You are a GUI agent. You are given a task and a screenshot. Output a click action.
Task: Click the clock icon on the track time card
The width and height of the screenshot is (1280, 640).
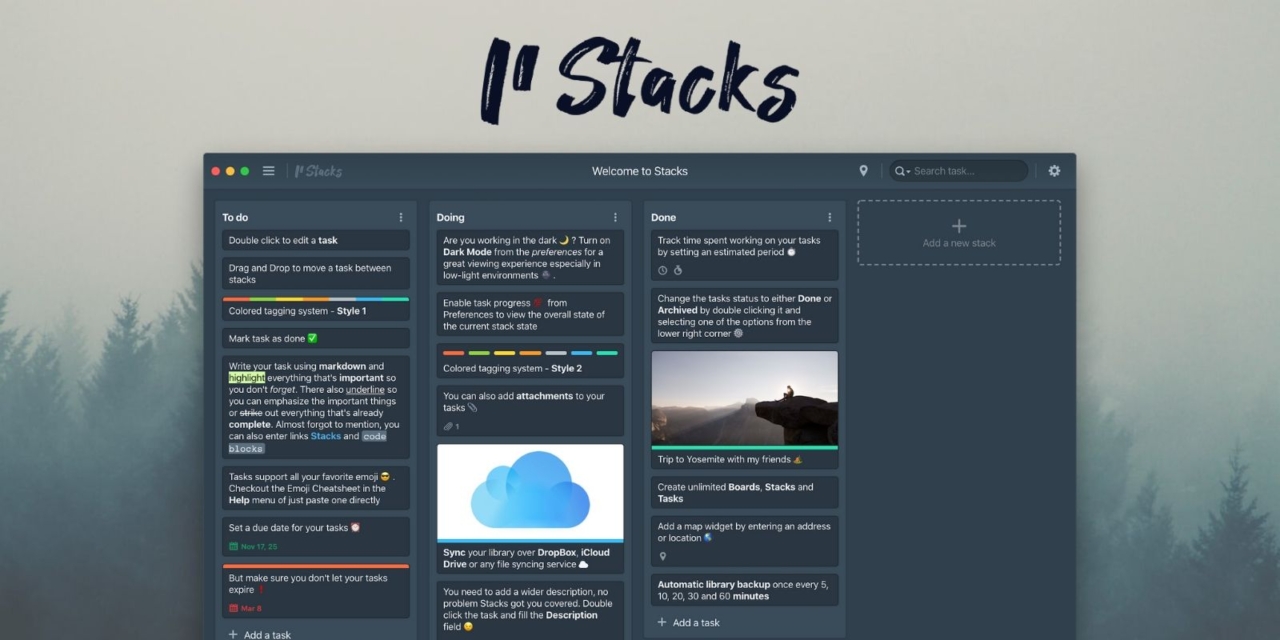coord(661,270)
